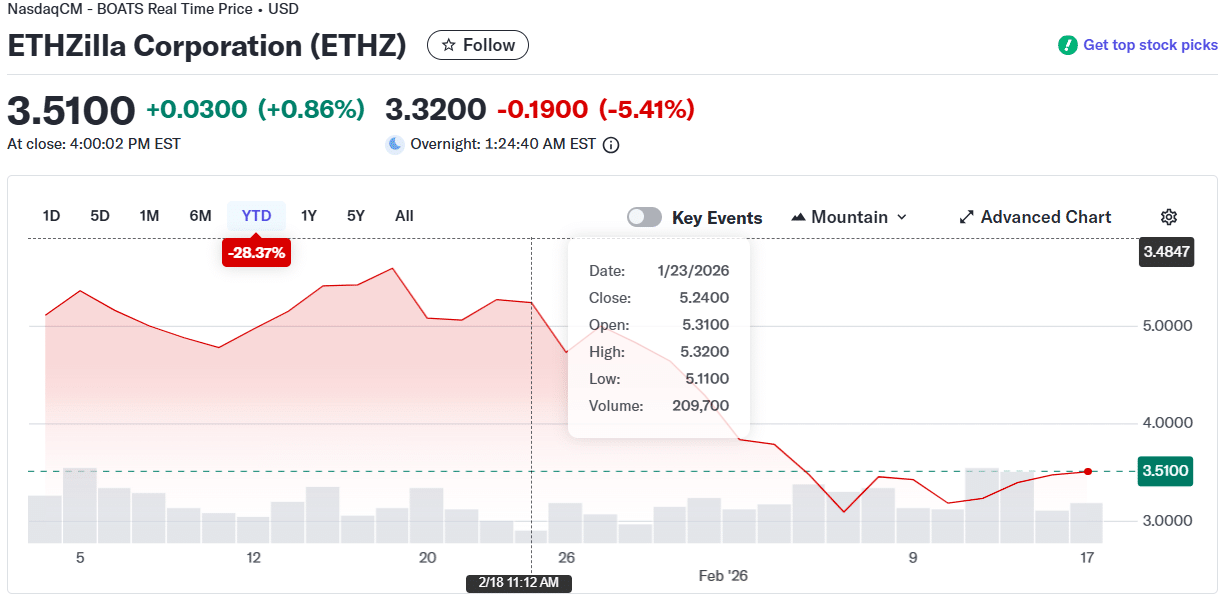
Task: Expand the Mountain chart type dropdown
Action: click(902, 217)
